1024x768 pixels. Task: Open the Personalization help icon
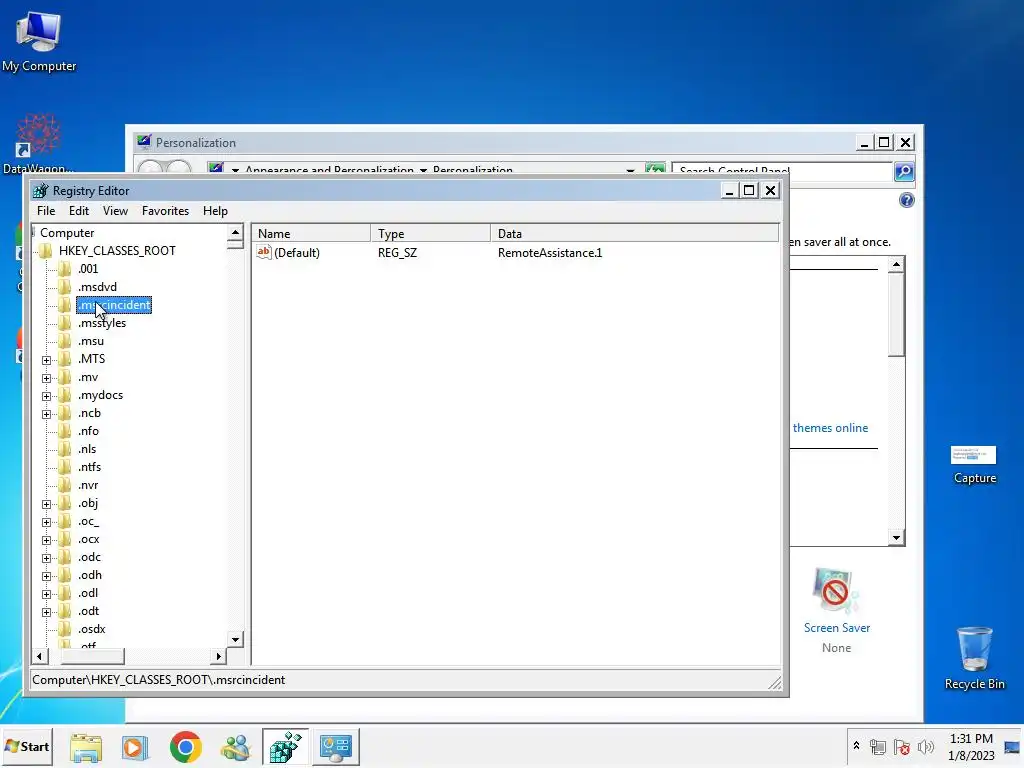pyautogui.click(x=906, y=200)
